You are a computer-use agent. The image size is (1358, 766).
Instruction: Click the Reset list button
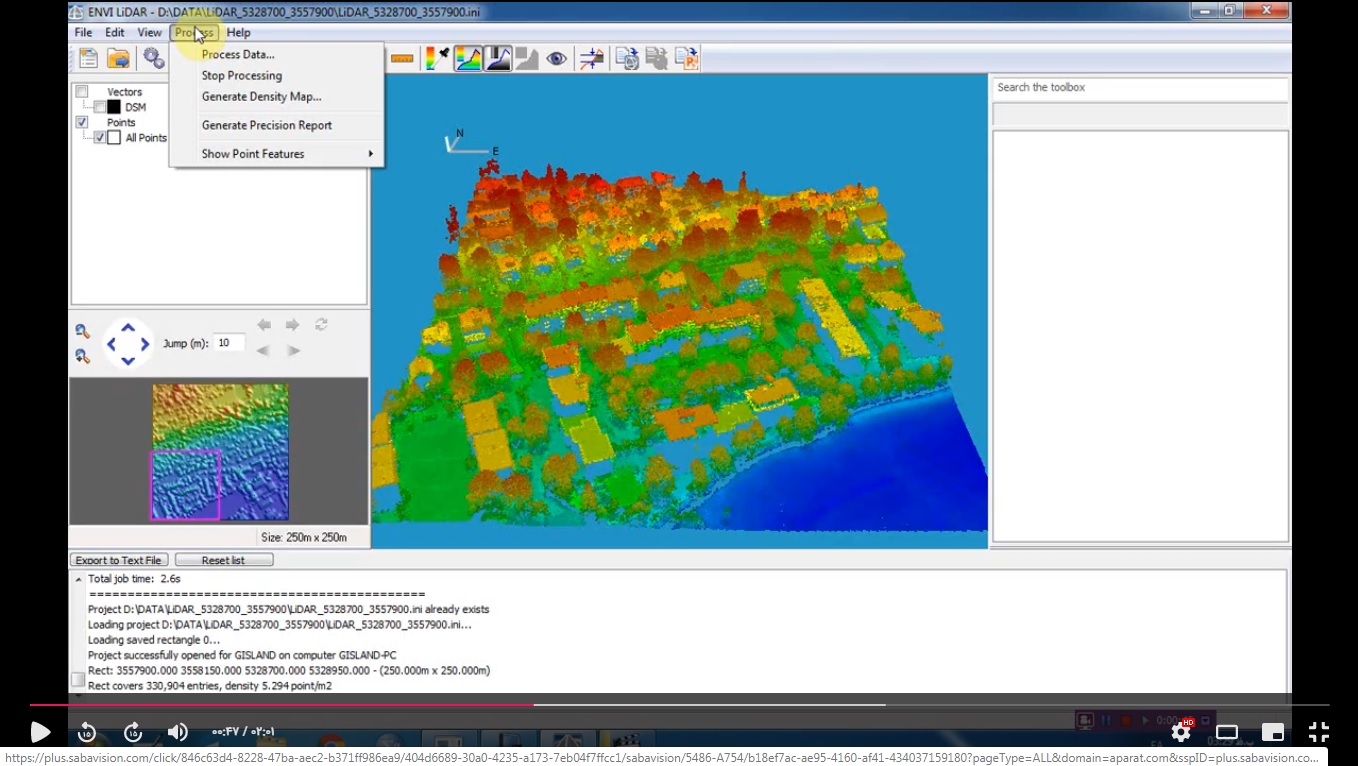[x=223, y=560]
